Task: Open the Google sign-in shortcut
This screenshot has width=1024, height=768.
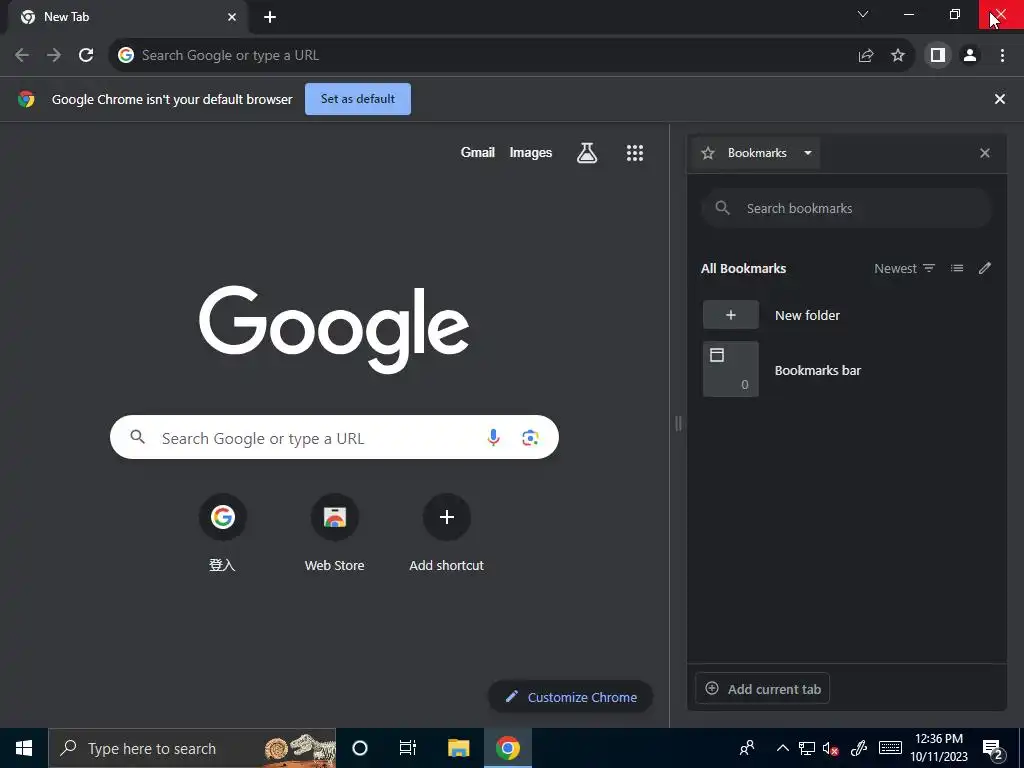Action: [x=223, y=534]
